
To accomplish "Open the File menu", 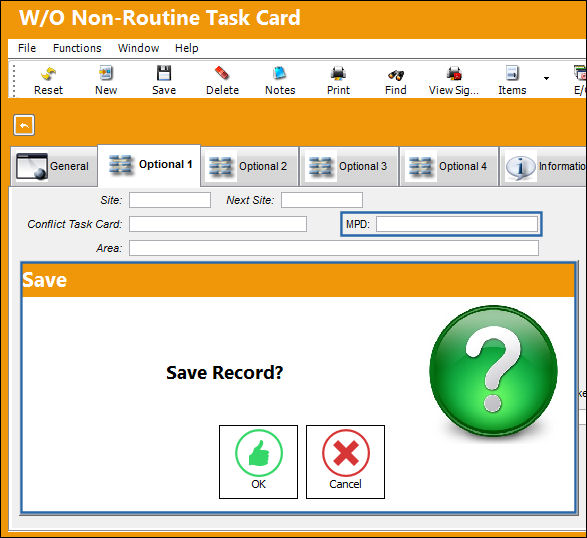I will [x=27, y=48].
